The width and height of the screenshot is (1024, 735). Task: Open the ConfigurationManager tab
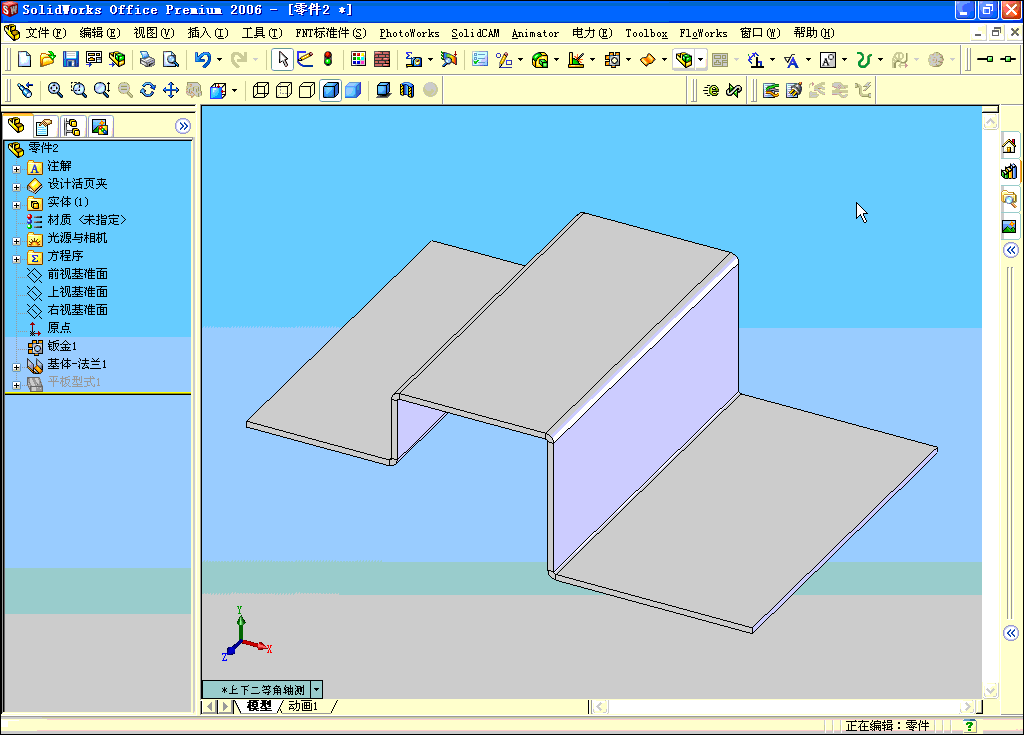click(72, 126)
